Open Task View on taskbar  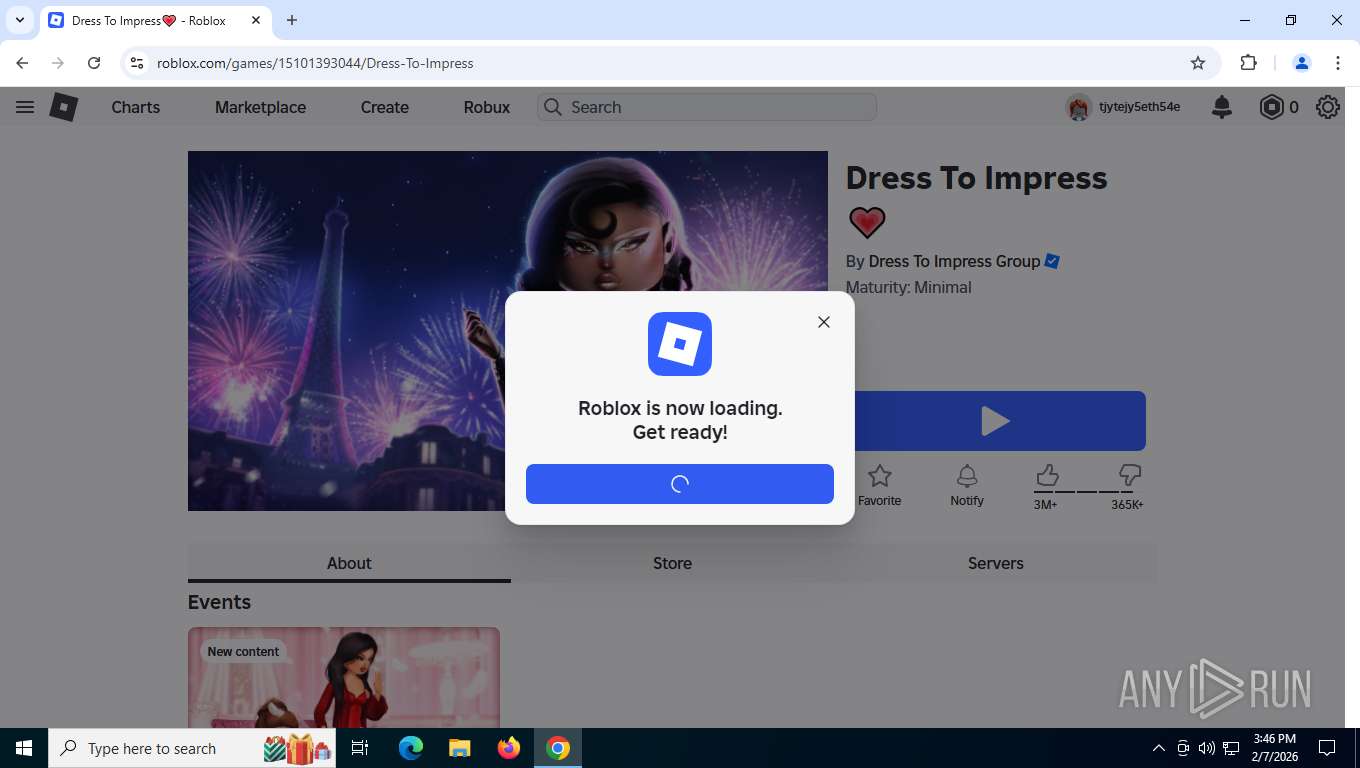pos(360,748)
